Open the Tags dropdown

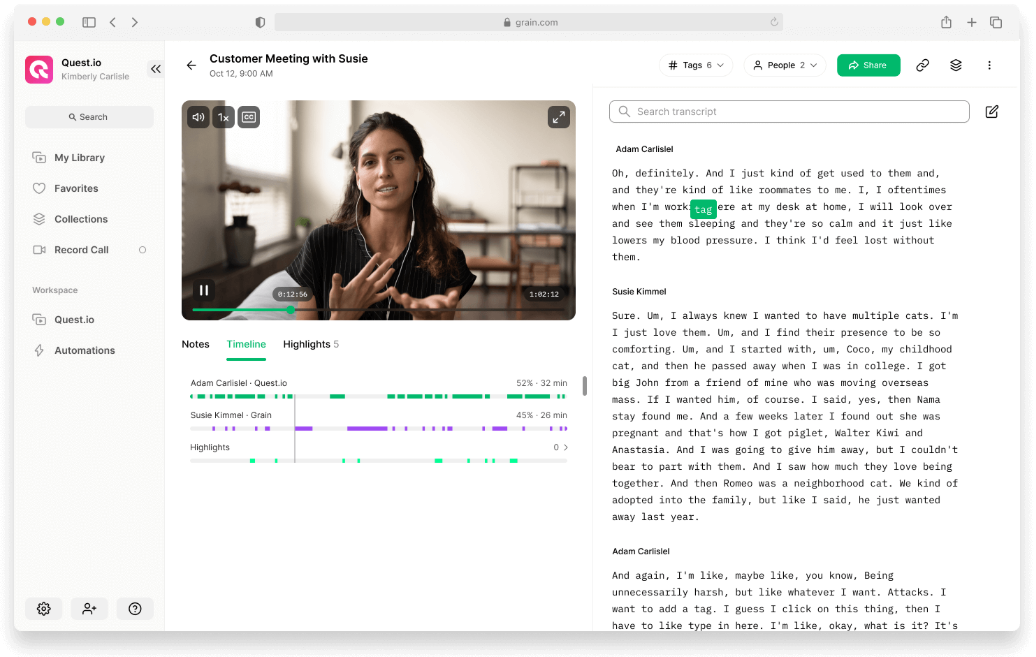coord(696,65)
